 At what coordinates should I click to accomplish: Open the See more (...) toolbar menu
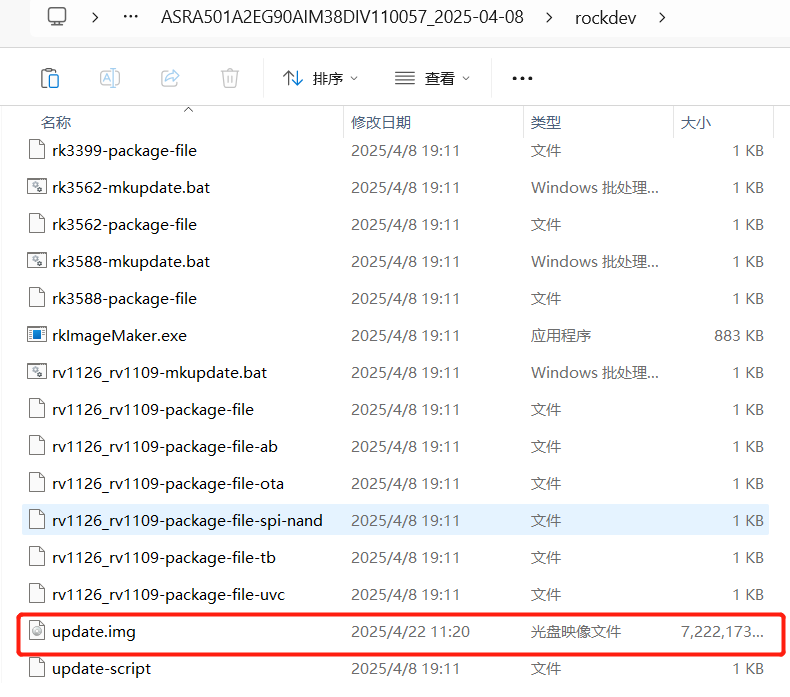click(x=522, y=78)
